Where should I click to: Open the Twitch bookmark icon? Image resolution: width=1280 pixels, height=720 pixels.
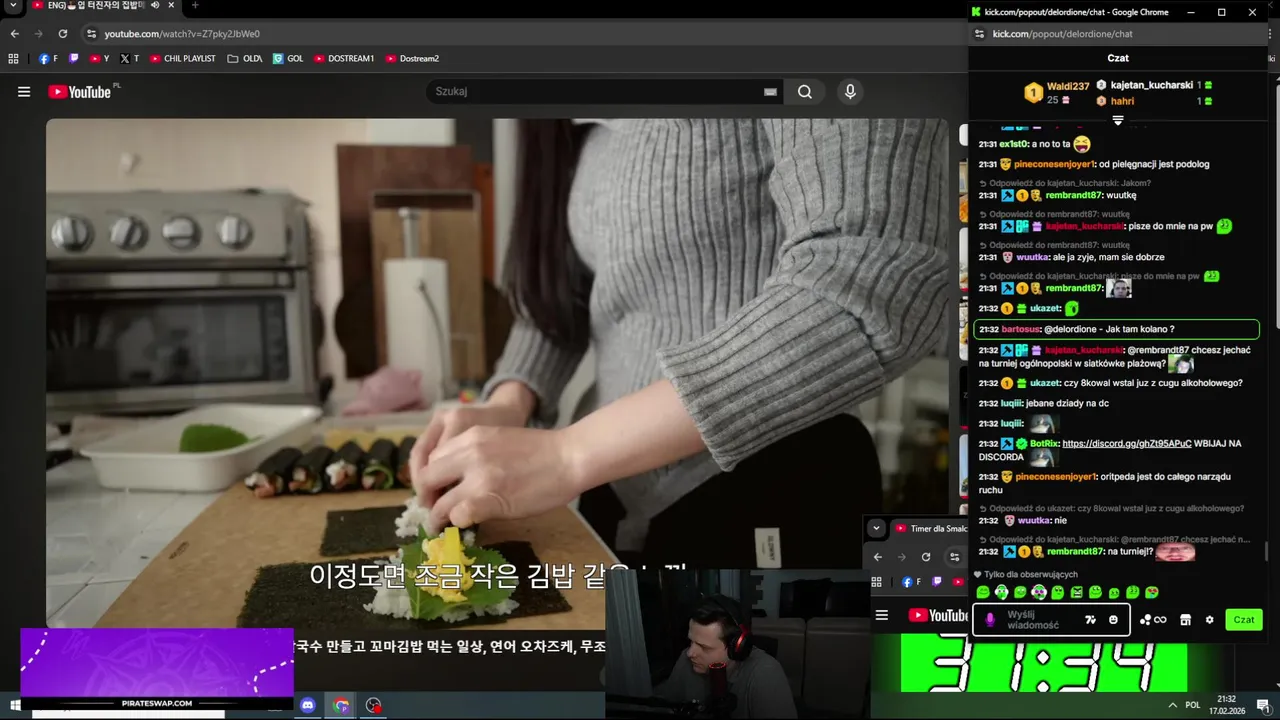pos(73,58)
